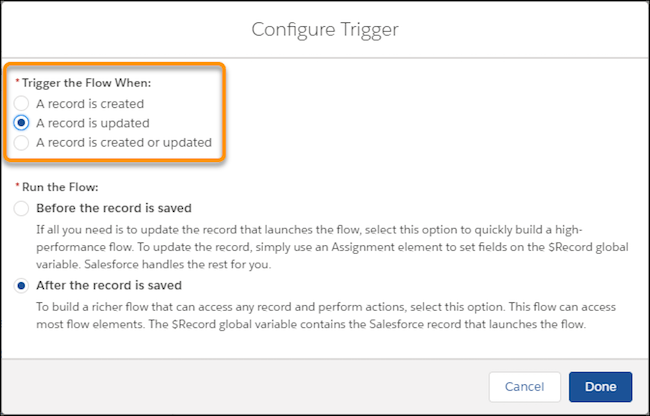Enable "Before the record is saved" radio option
This screenshot has width=650, height=416.
point(22,208)
